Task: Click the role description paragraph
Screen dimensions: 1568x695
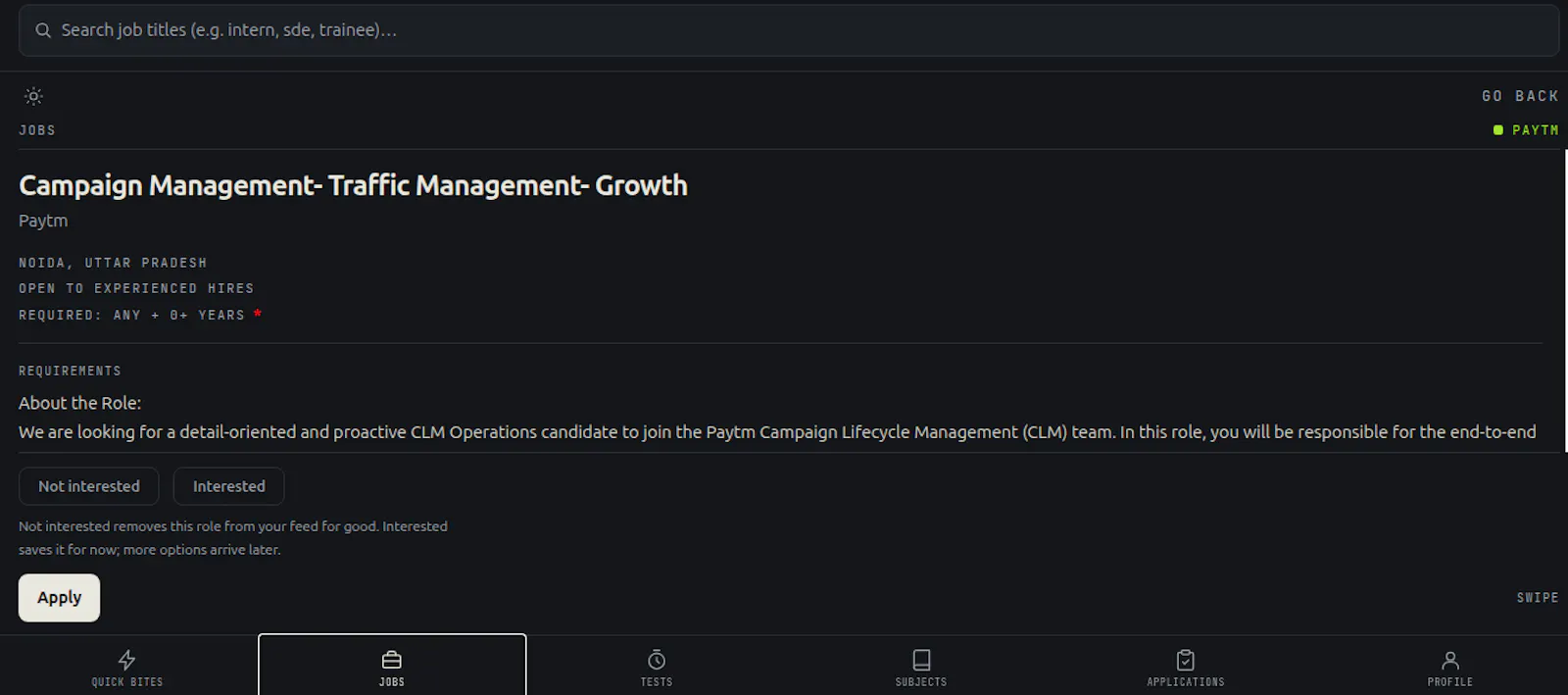Action: (777, 432)
